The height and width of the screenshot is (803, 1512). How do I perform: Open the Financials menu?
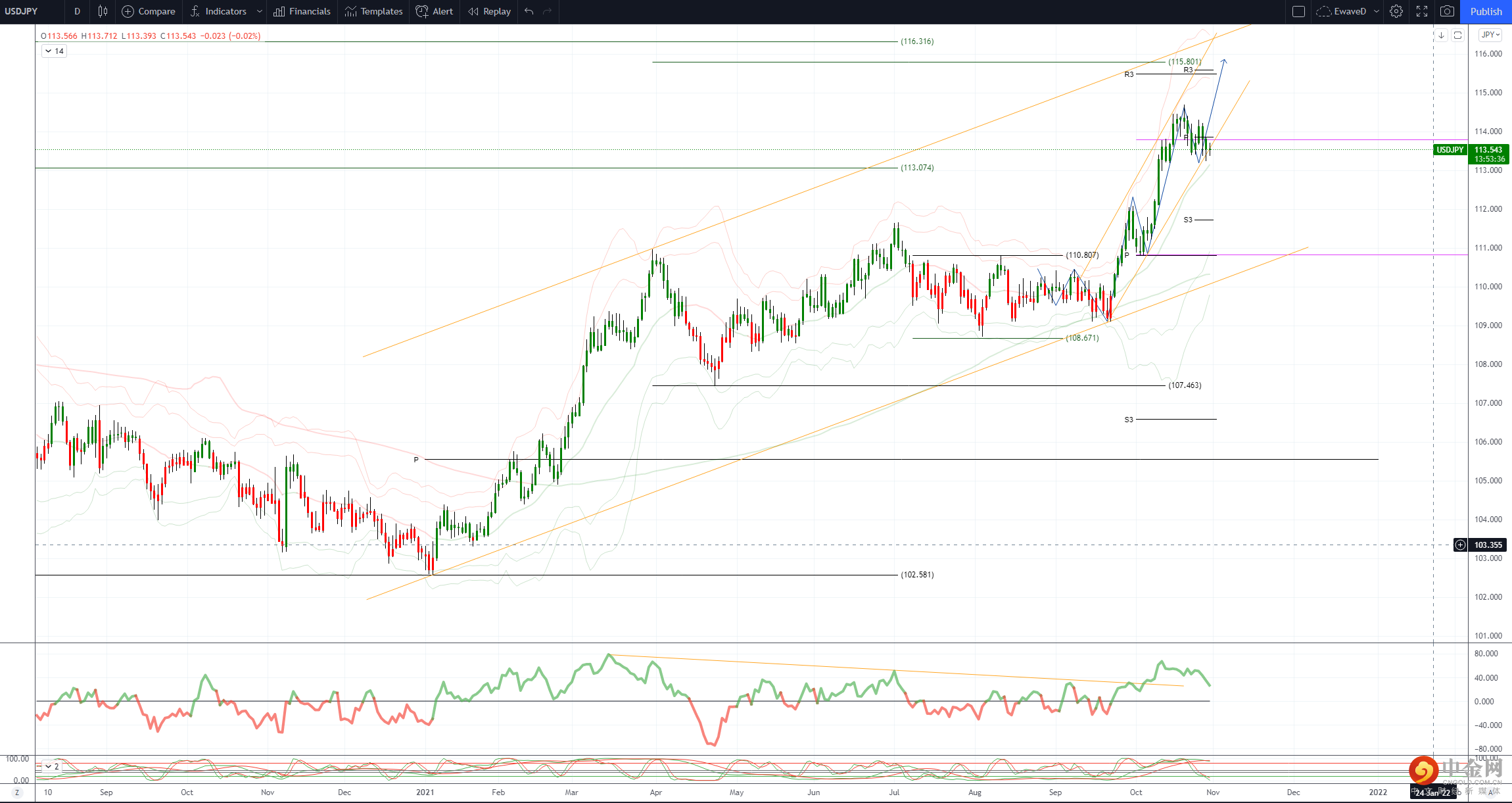tap(302, 11)
